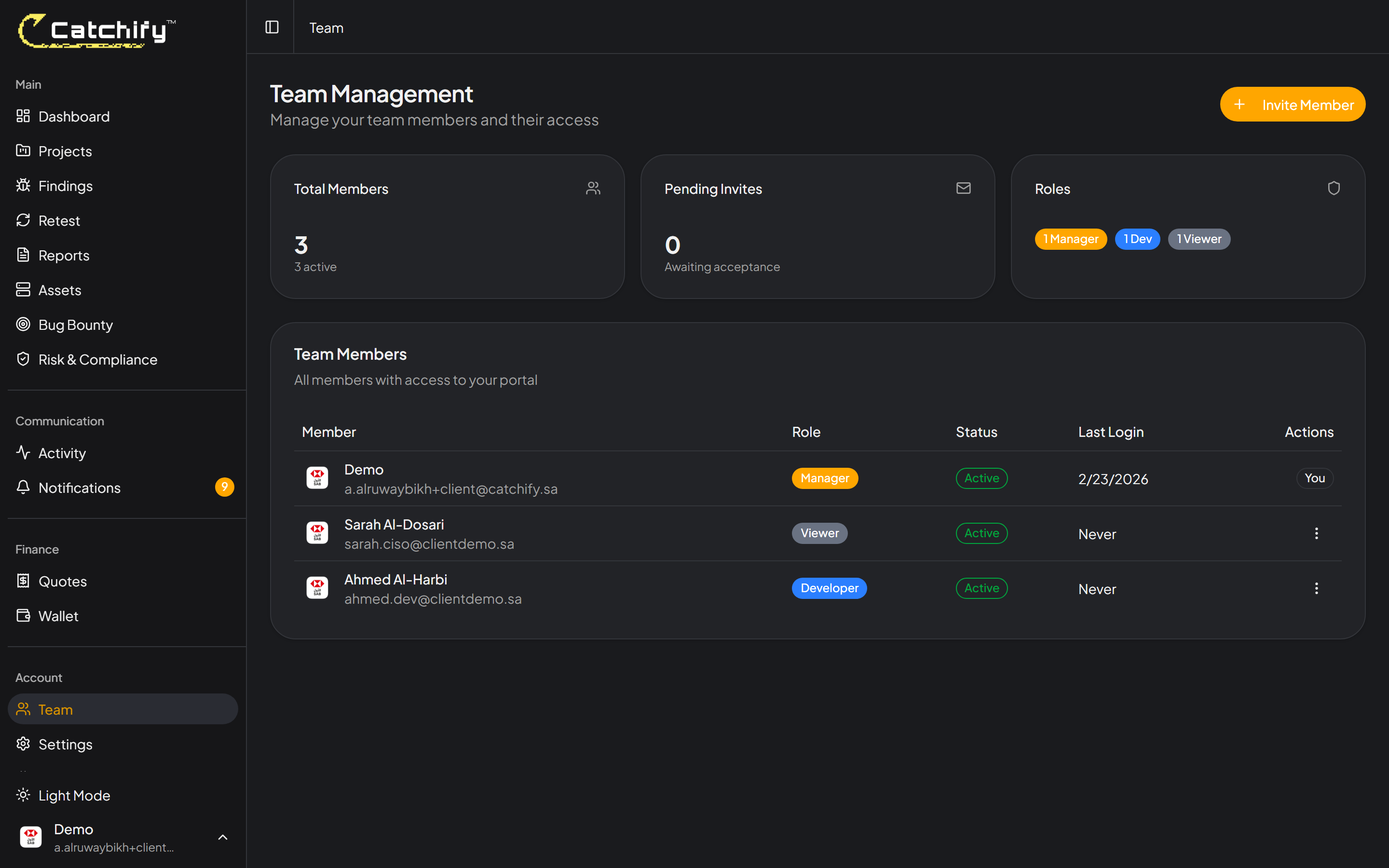Image resolution: width=1389 pixels, height=868 pixels.
Task: Open the Dashboard from the sidebar
Action: (73, 116)
